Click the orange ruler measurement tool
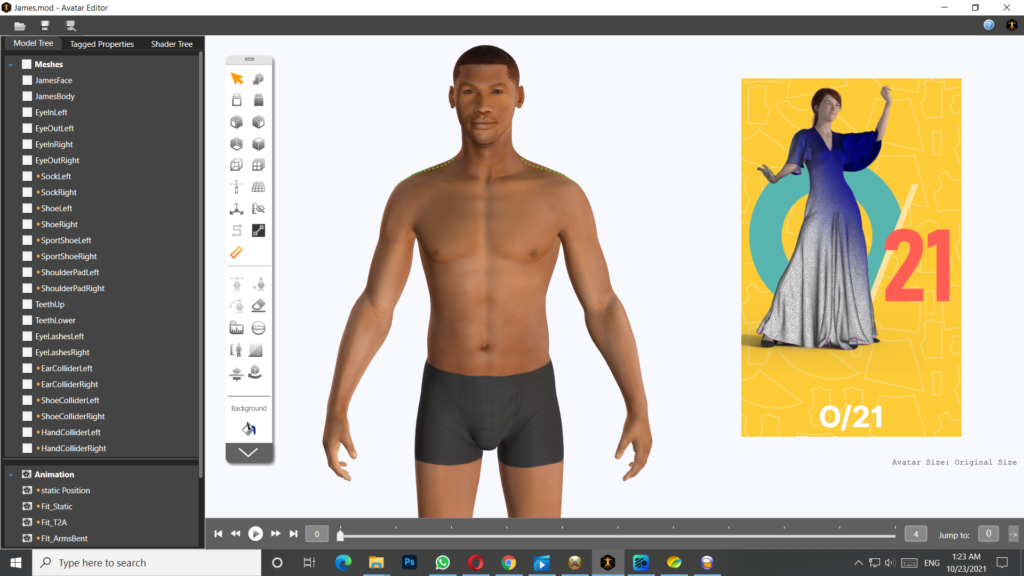Image resolution: width=1024 pixels, height=576 pixels. click(x=237, y=252)
